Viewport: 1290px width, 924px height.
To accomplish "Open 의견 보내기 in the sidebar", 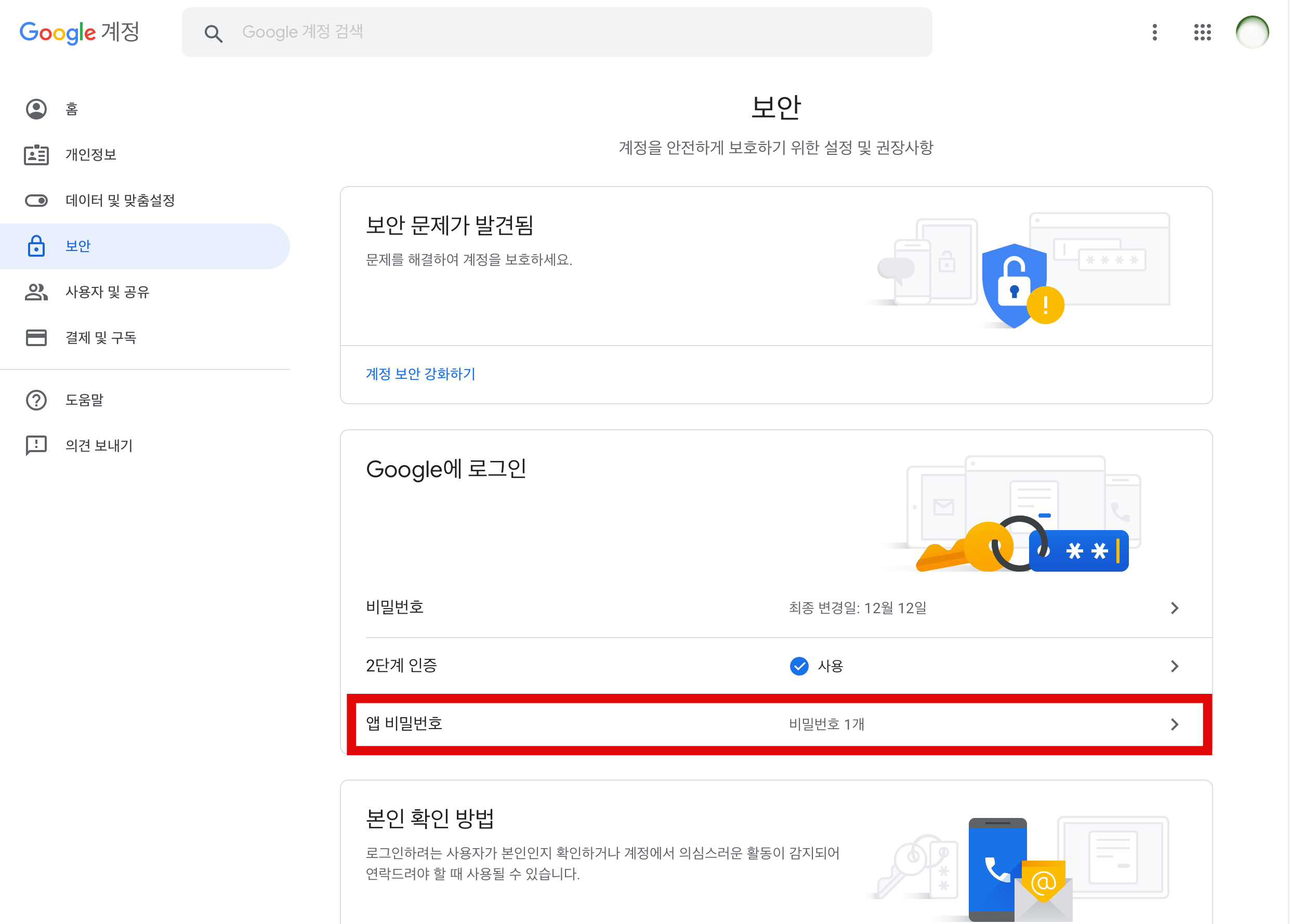I will [x=99, y=446].
